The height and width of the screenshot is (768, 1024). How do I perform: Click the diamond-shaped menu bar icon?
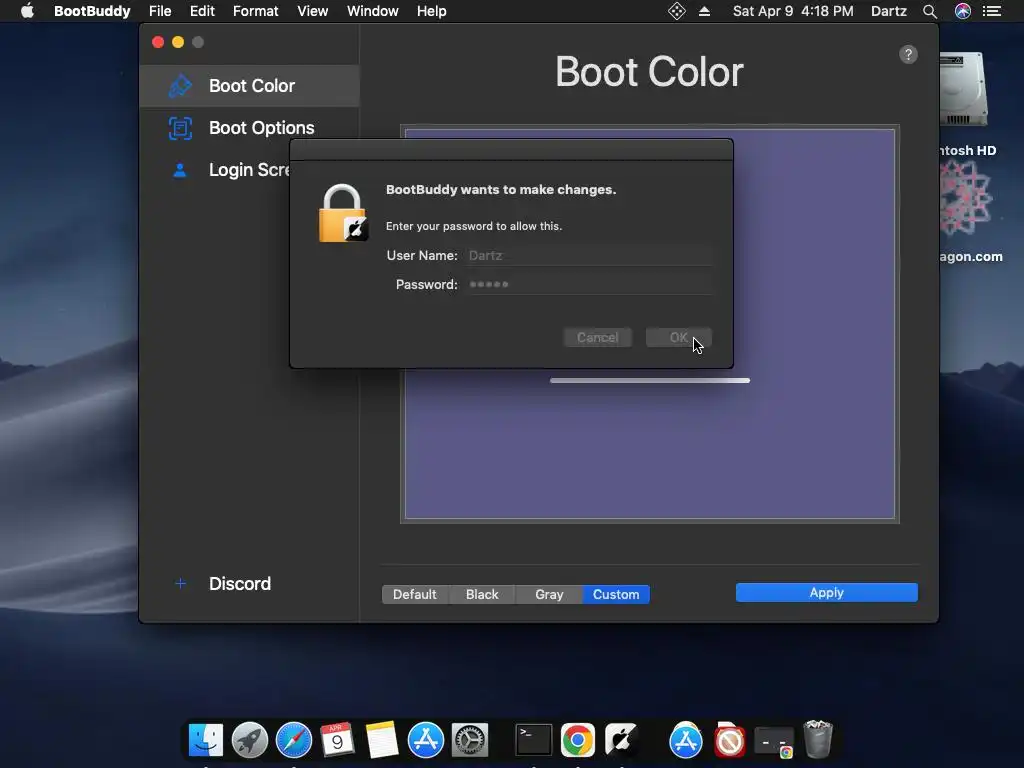677,11
